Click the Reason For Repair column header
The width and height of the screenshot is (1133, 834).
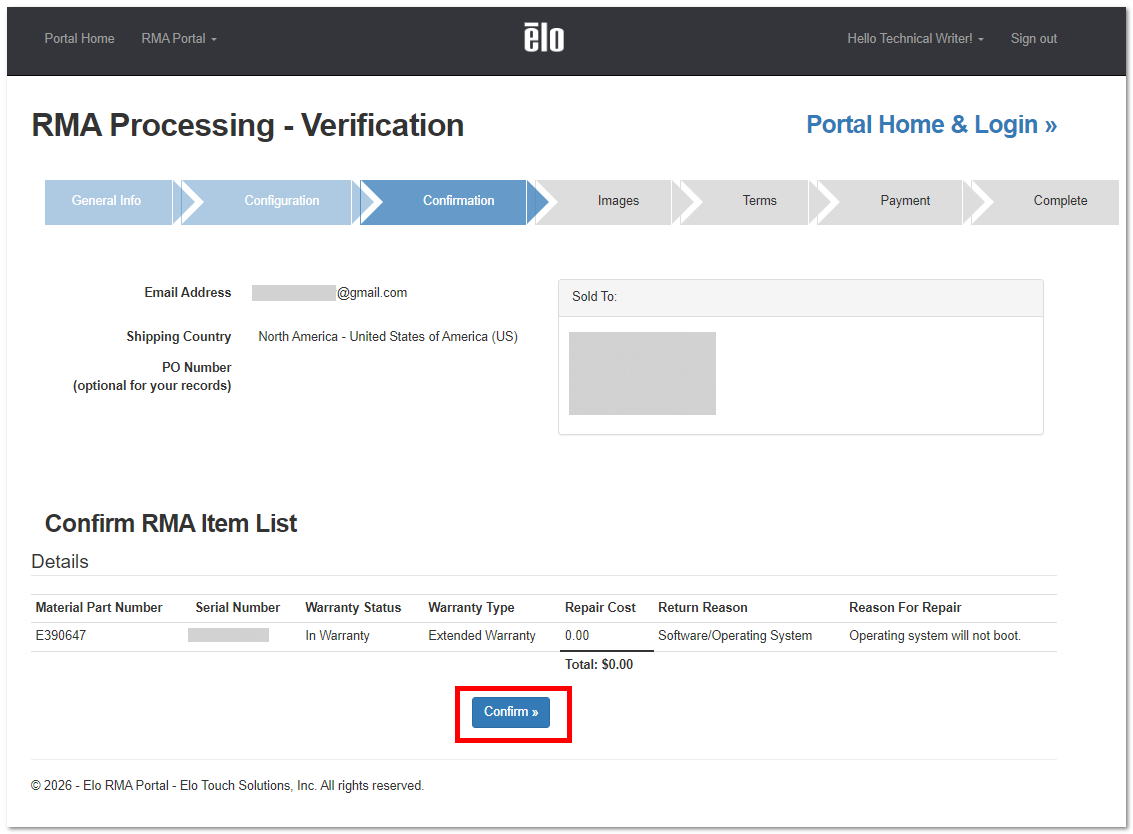point(905,608)
